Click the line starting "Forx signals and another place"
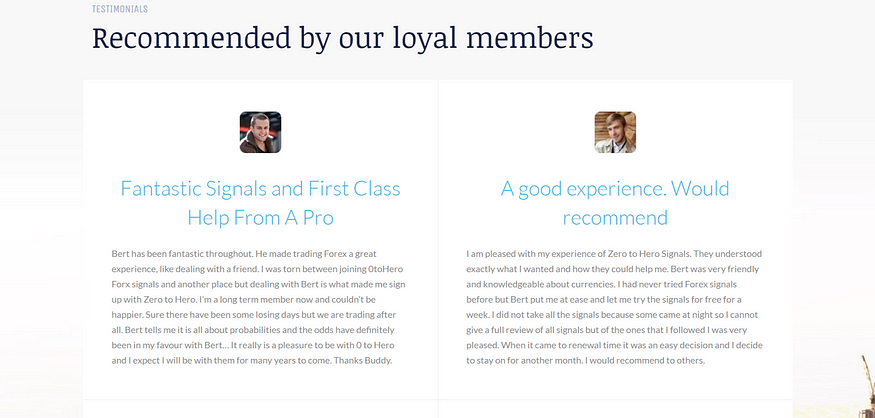This screenshot has width=875, height=418. coord(258,284)
